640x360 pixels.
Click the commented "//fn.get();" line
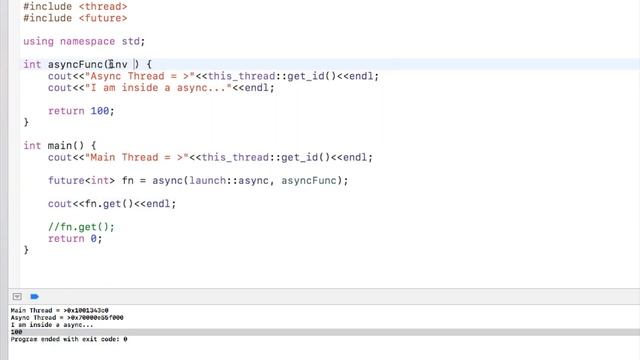click(x=81, y=227)
